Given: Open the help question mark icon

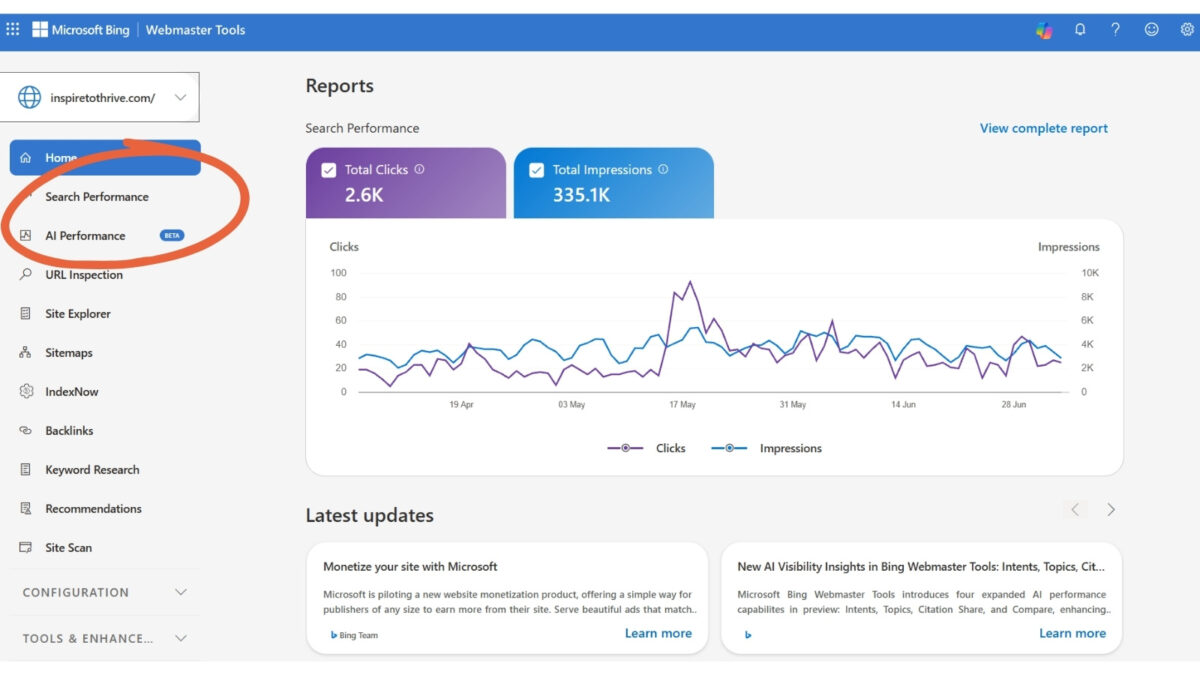Looking at the screenshot, I should pyautogui.click(x=1115, y=30).
